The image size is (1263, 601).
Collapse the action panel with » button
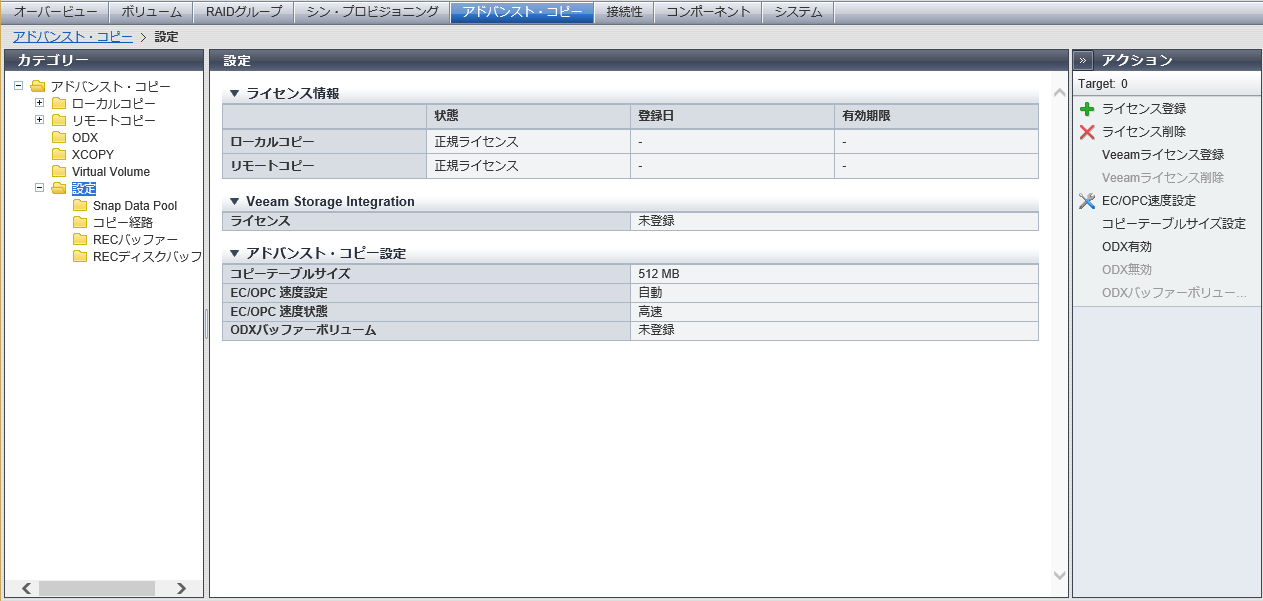(1084, 60)
